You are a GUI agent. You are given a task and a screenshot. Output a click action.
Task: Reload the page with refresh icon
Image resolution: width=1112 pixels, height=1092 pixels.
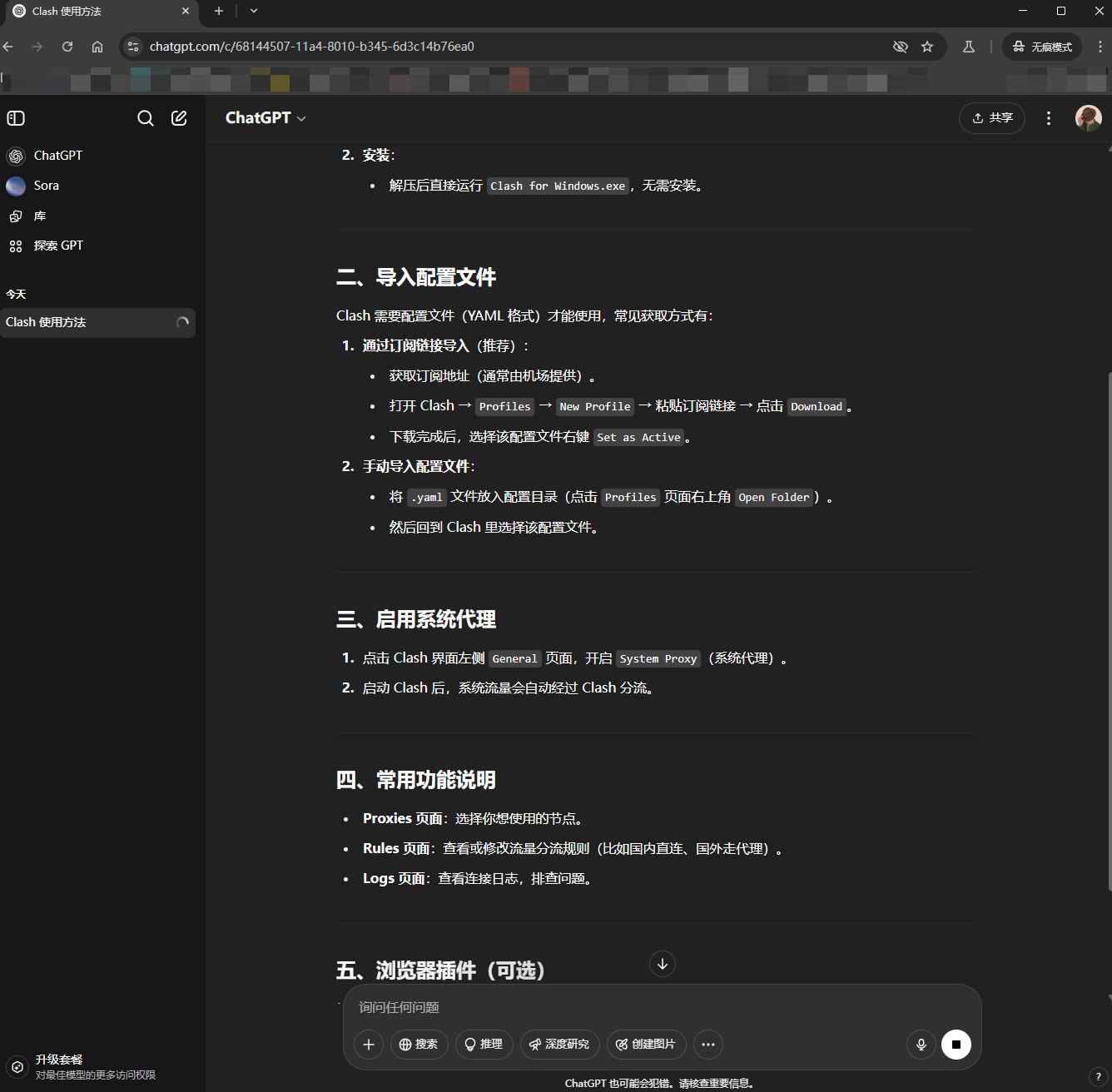point(67,47)
